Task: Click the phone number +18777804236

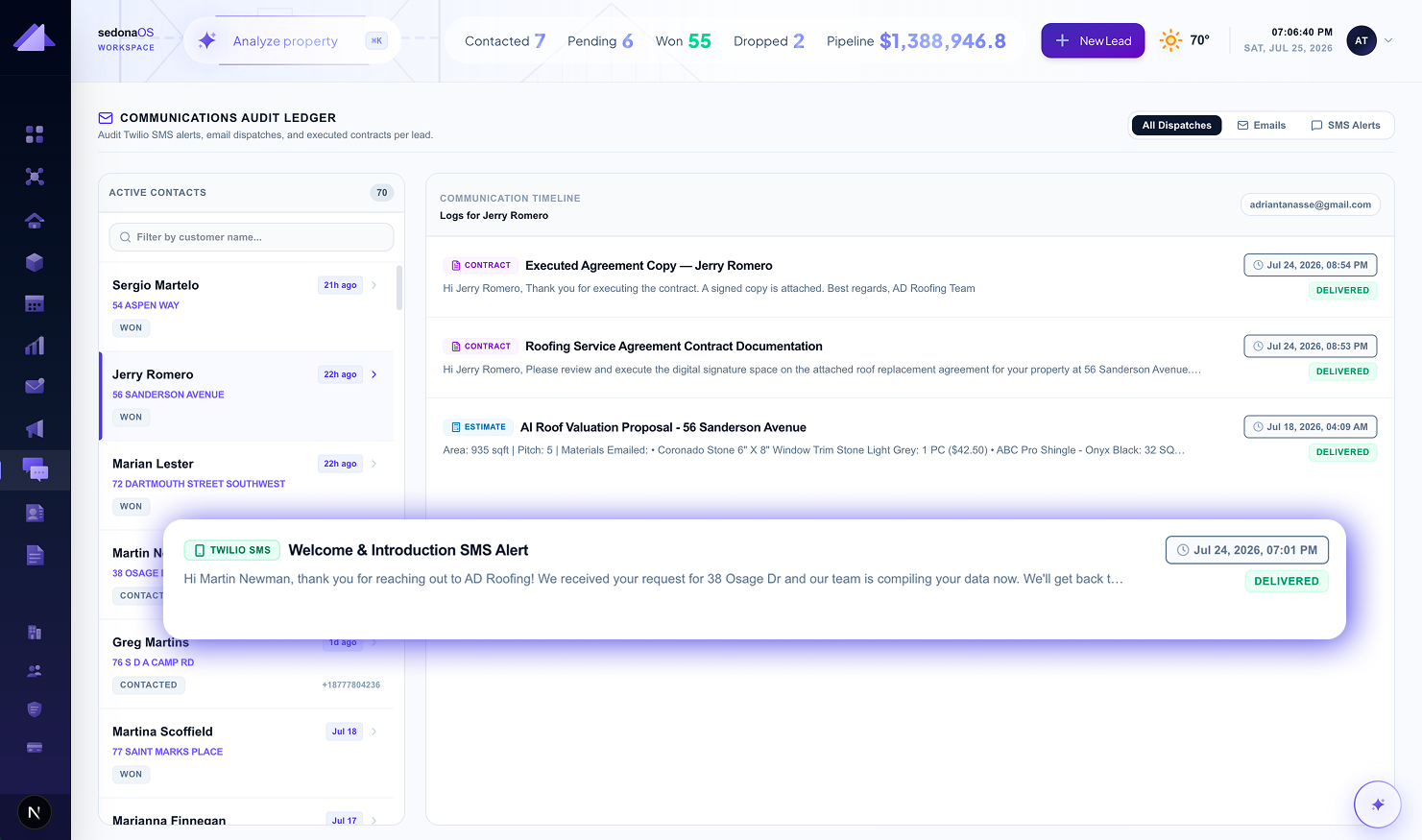Action: pos(351,685)
